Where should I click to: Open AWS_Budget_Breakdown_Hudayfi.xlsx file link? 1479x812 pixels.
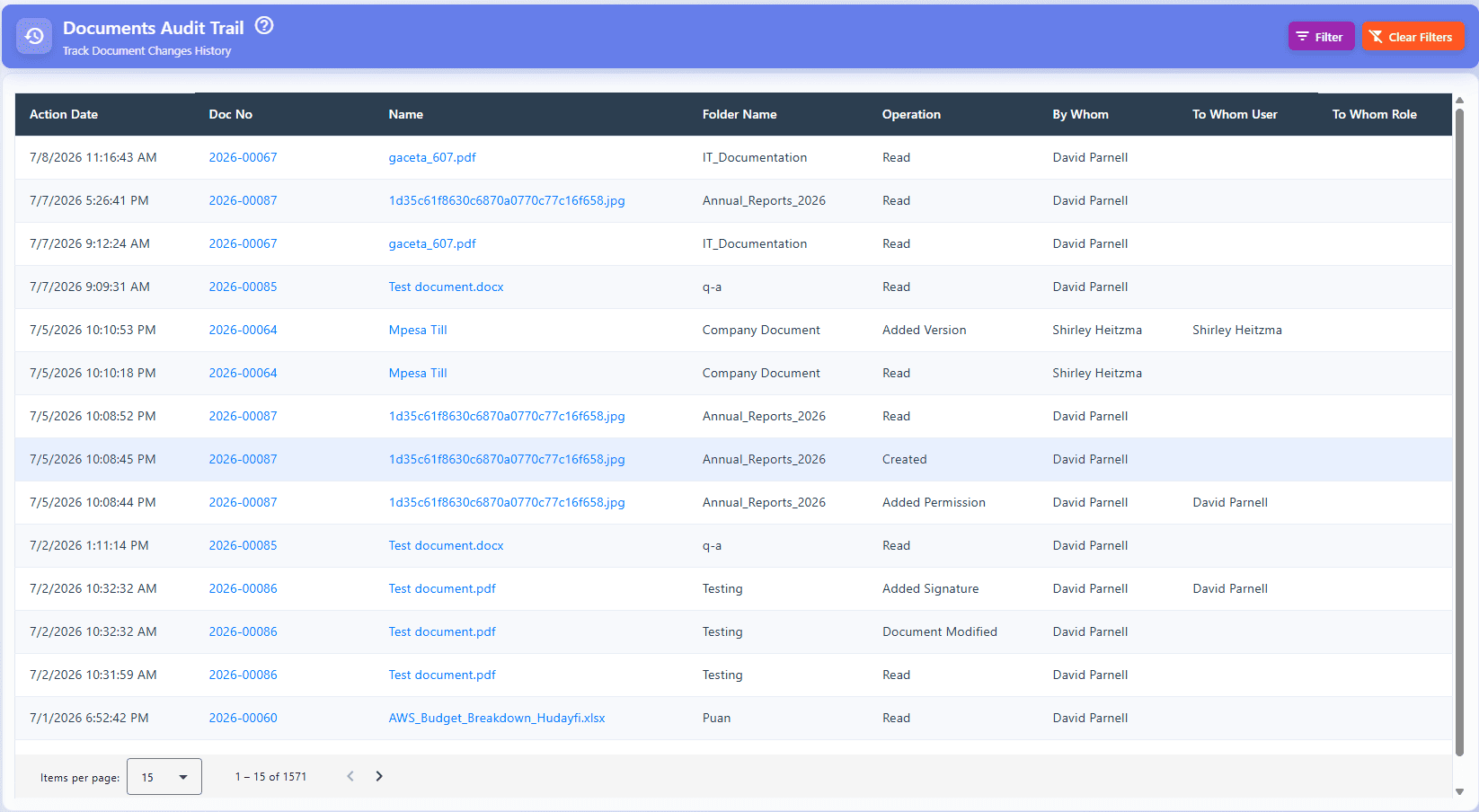click(x=497, y=718)
